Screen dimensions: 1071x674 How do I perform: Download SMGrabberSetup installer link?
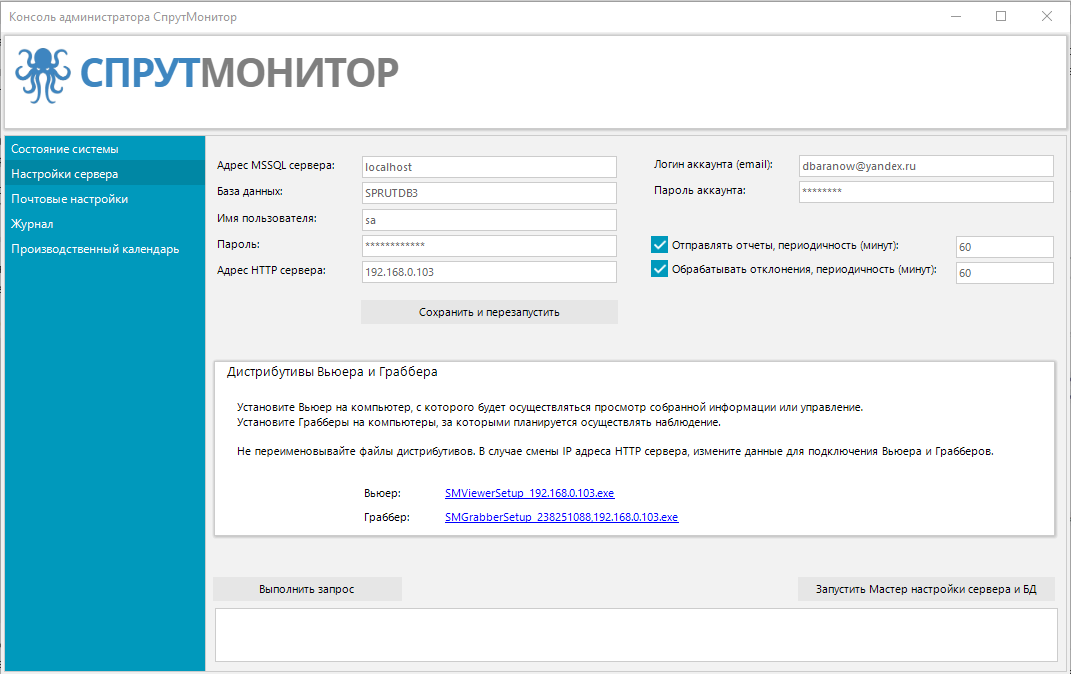coord(561,518)
